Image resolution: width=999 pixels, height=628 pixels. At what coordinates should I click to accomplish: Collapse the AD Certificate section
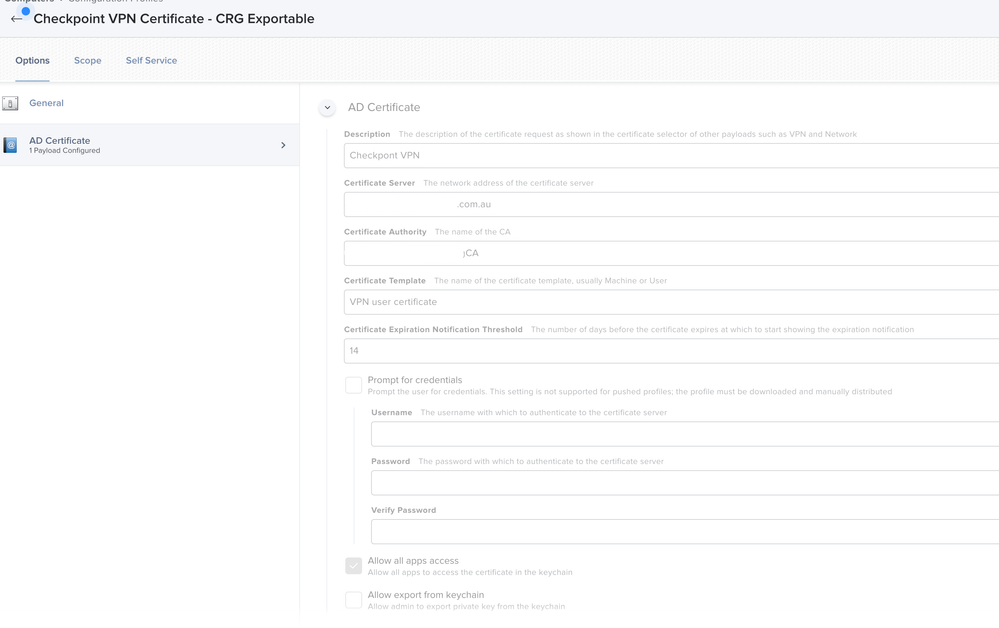(x=327, y=108)
